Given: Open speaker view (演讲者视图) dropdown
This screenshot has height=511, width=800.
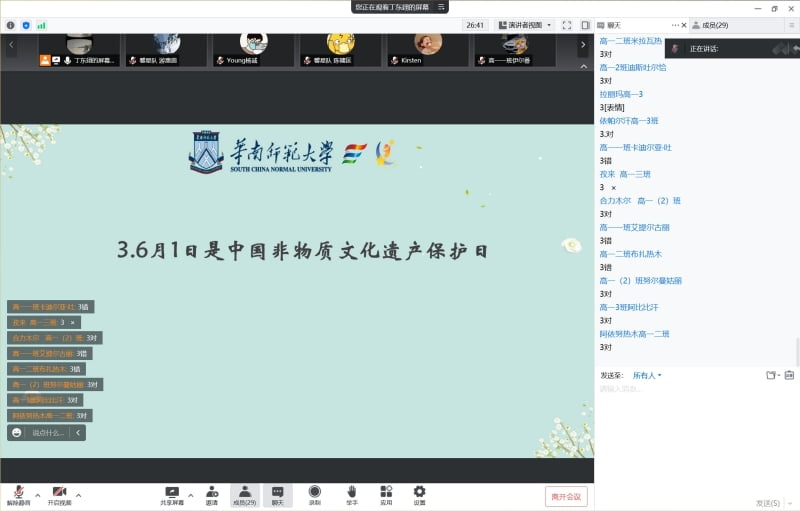Looking at the screenshot, I should tap(526, 25).
